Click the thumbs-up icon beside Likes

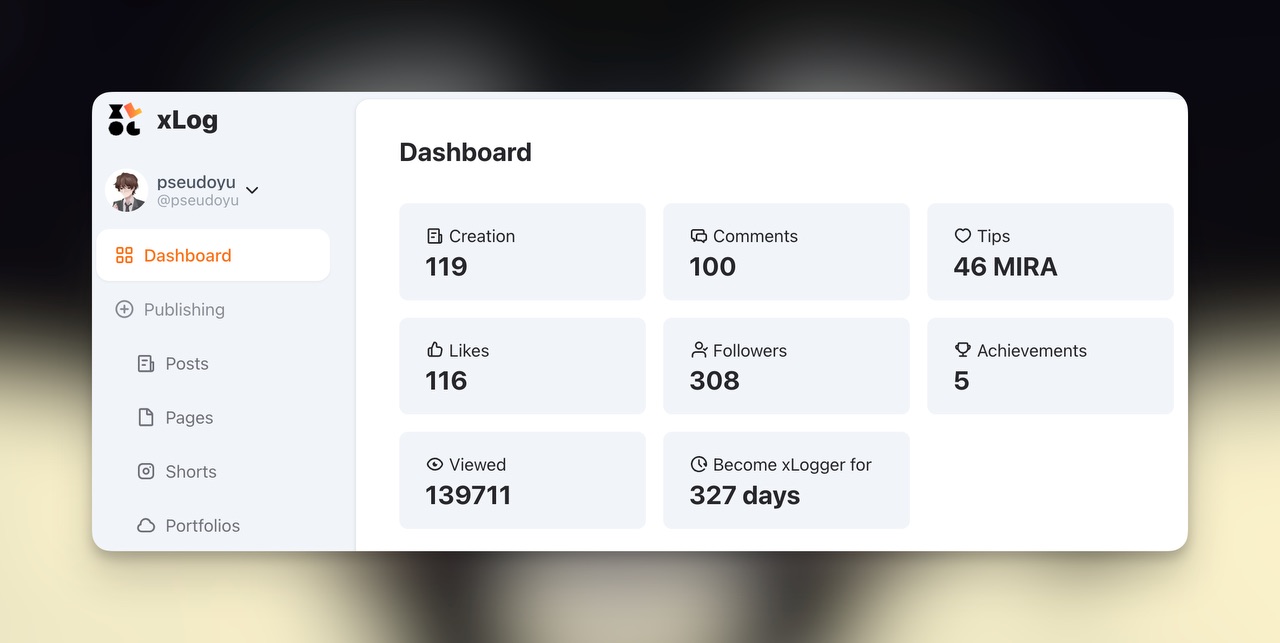[434, 350]
